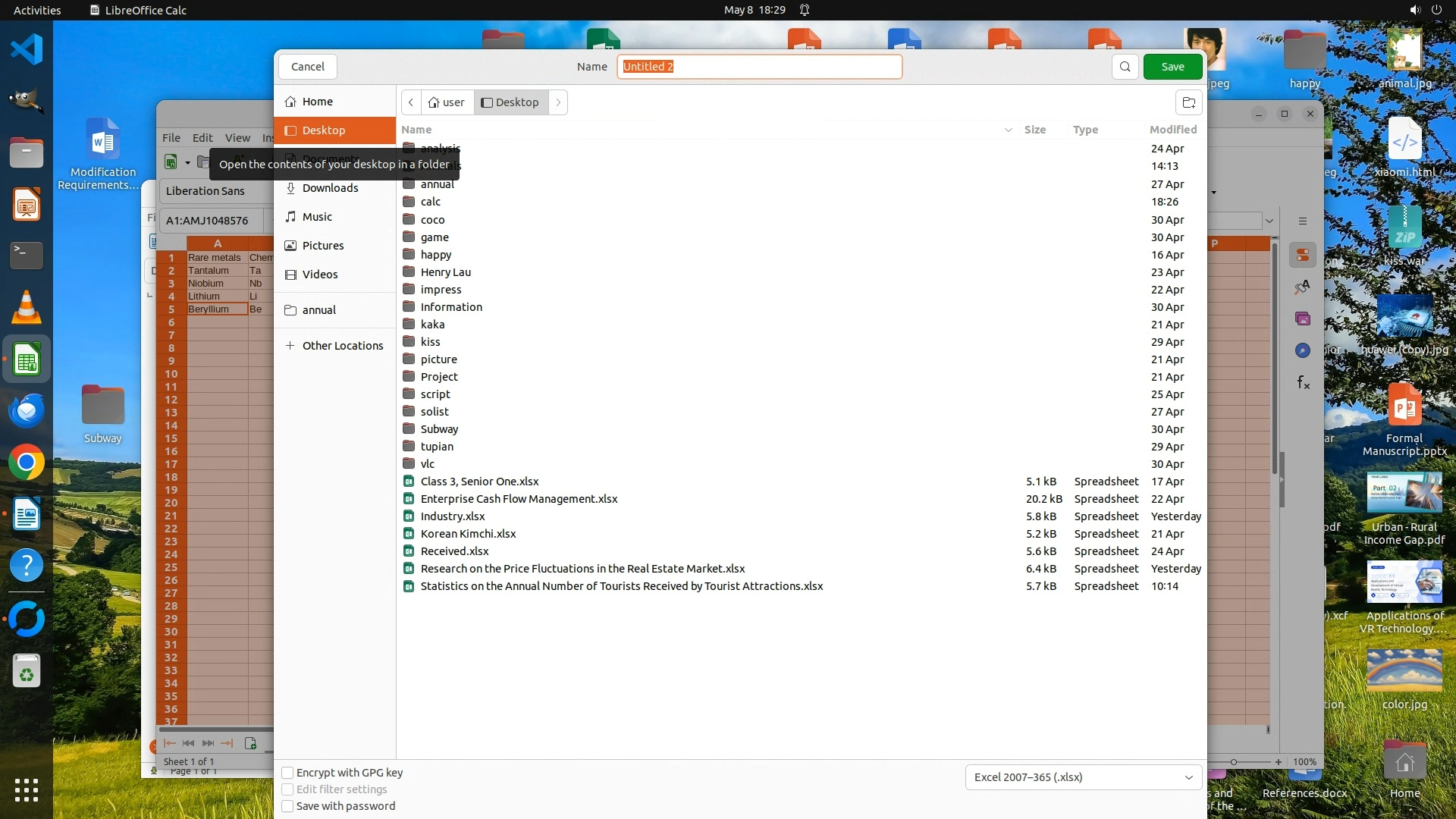Image resolution: width=1456 pixels, height=819 pixels.
Task: Expand Other Locations in the sidebar
Action: coord(342,346)
